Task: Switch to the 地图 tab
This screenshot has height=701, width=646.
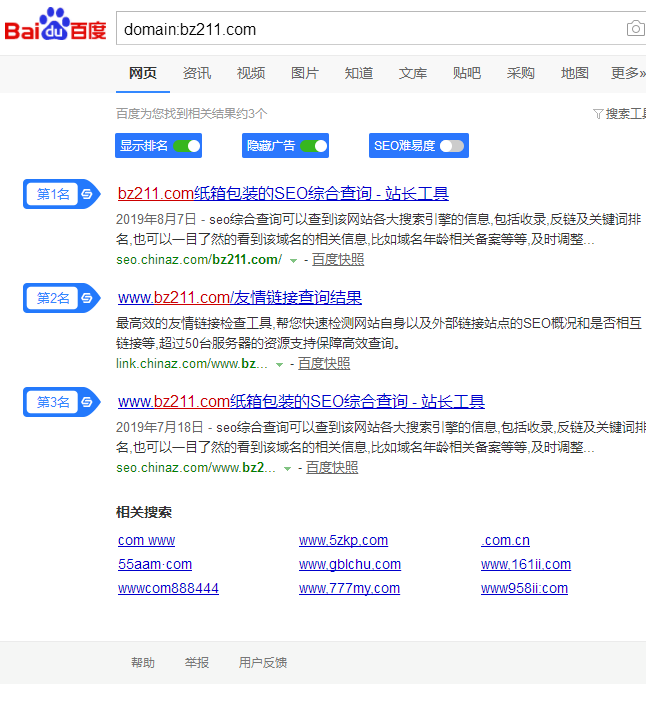Action: (574, 73)
